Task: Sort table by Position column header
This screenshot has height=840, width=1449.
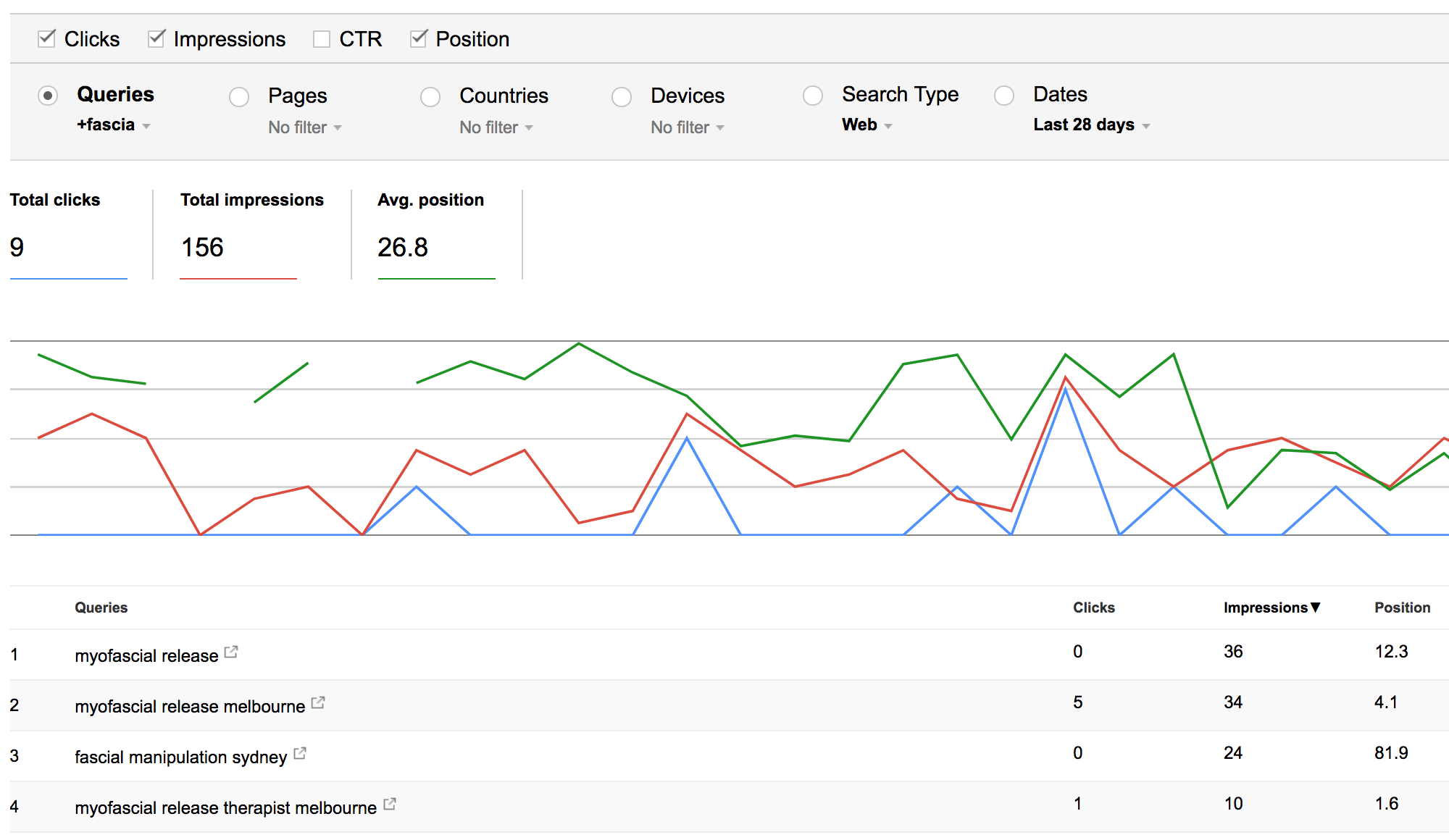Action: [x=1403, y=608]
